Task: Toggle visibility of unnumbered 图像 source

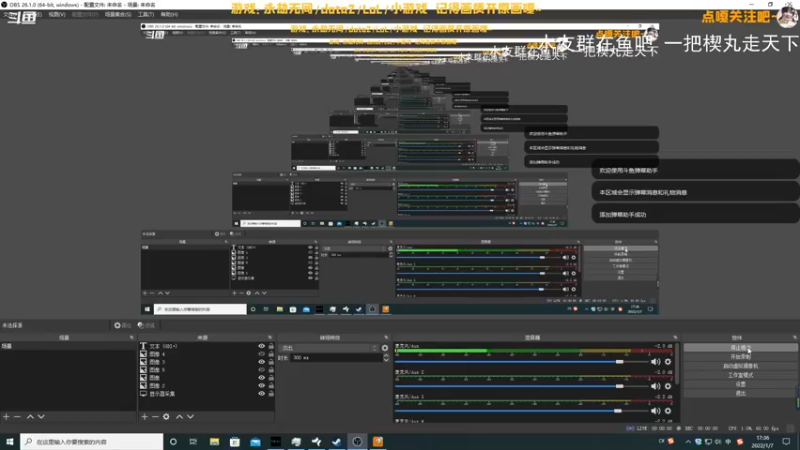Action: 262,378
